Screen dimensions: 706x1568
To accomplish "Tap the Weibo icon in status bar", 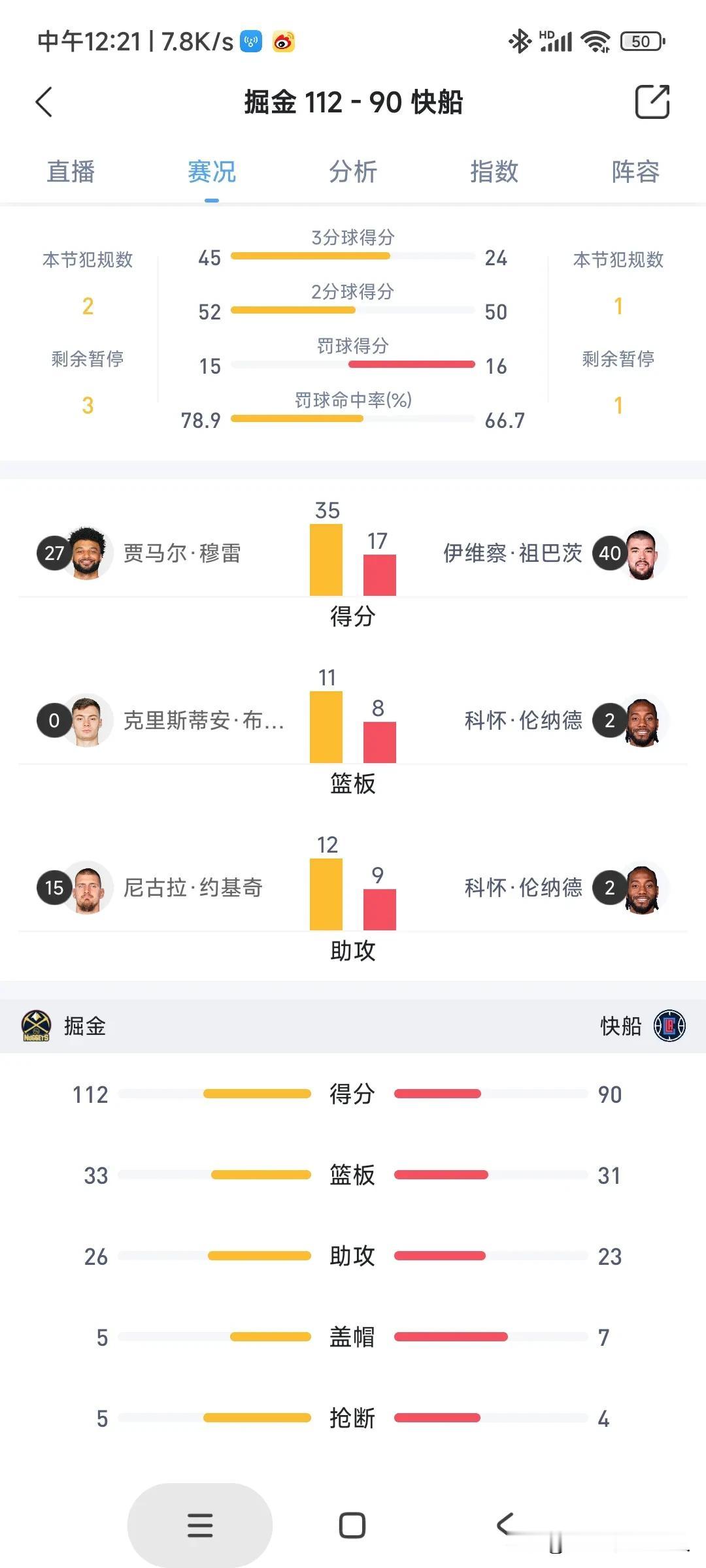I will (x=284, y=42).
